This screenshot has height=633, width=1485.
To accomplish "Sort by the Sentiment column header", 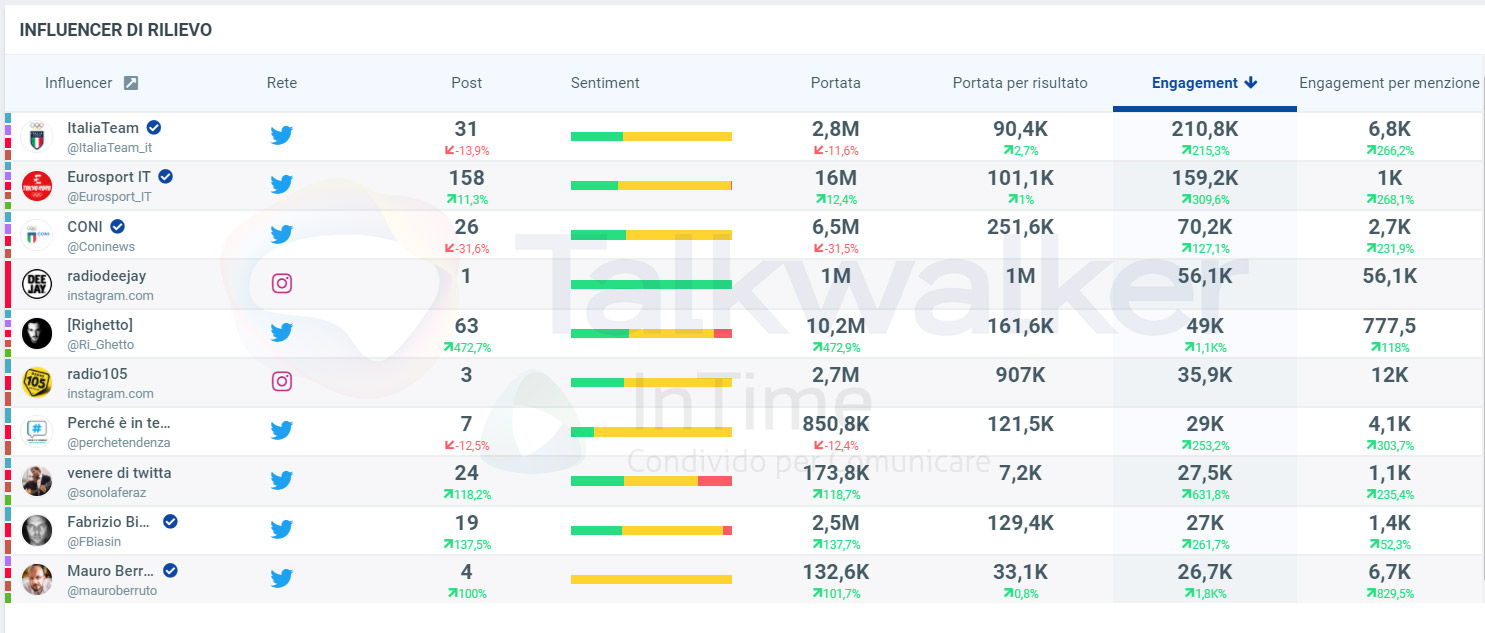I will [x=605, y=83].
